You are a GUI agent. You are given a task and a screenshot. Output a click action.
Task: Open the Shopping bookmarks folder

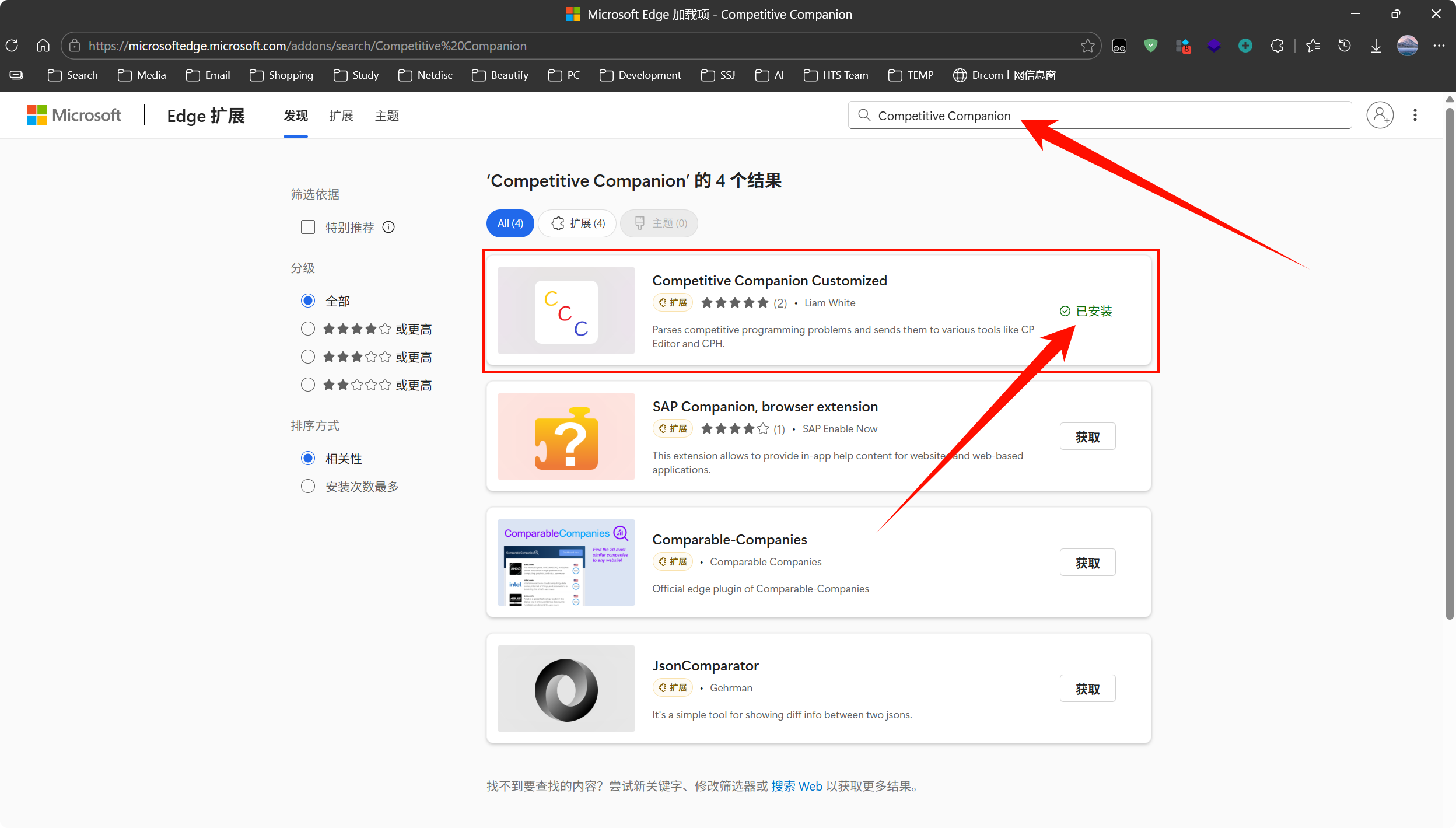tap(282, 75)
